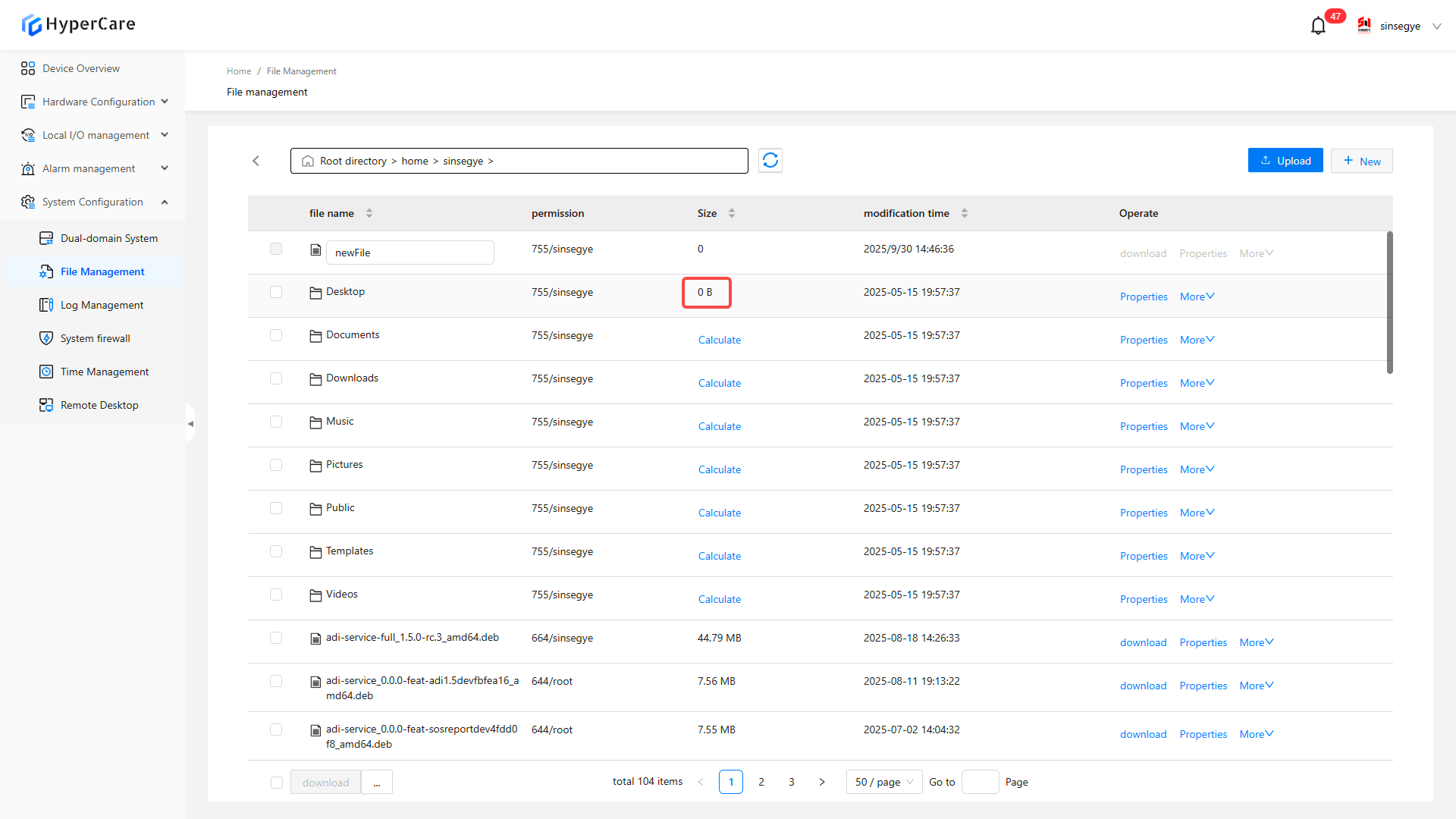Click the home icon in path bar
The height and width of the screenshot is (819, 1456).
(x=308, y=162)
